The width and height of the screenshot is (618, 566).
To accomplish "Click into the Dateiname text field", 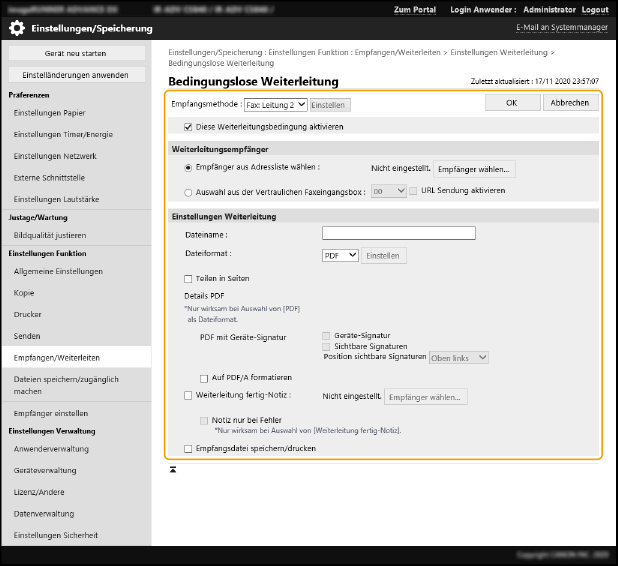I will coord(398,233).
